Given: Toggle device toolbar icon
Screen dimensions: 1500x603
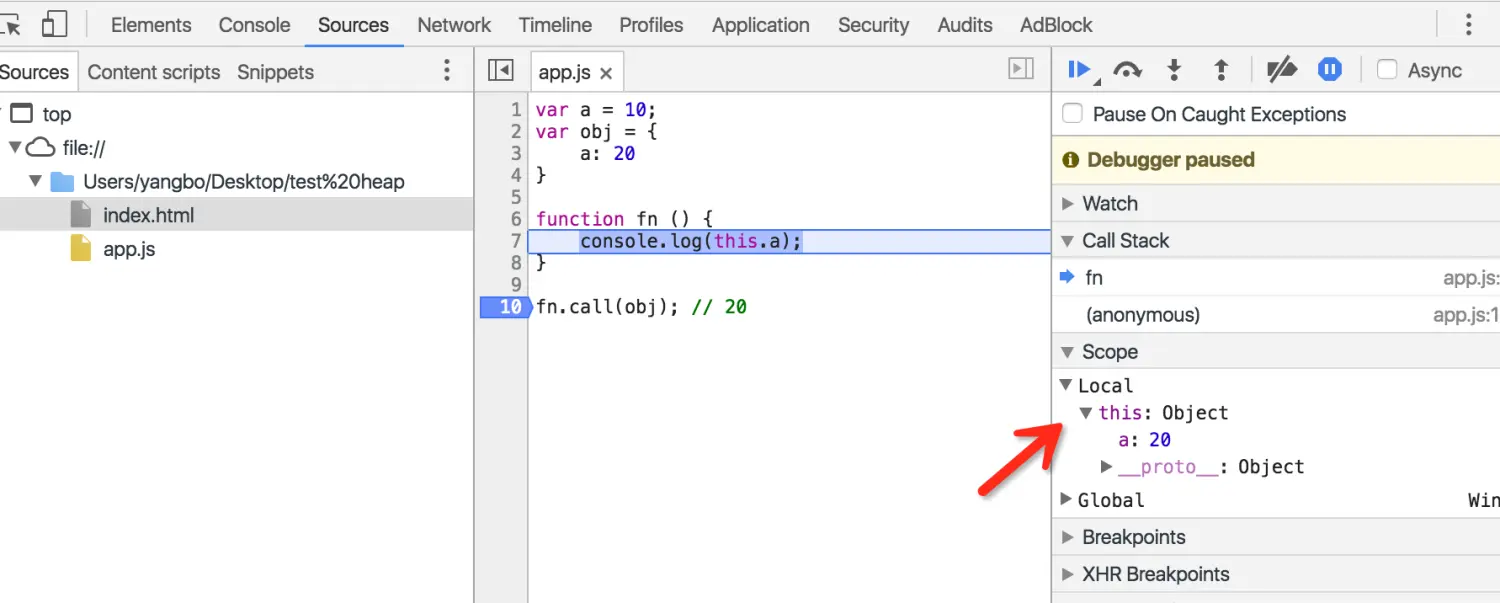Looking at the screenshot, I should 54,24.
